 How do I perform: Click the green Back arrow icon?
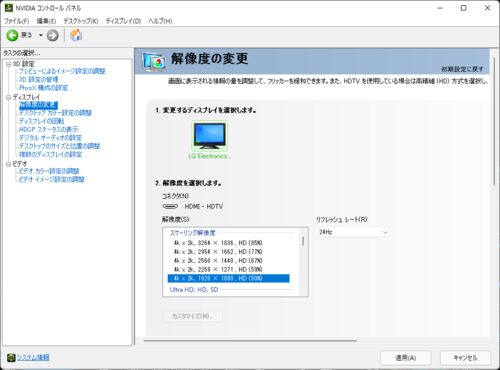coord(12,35)
